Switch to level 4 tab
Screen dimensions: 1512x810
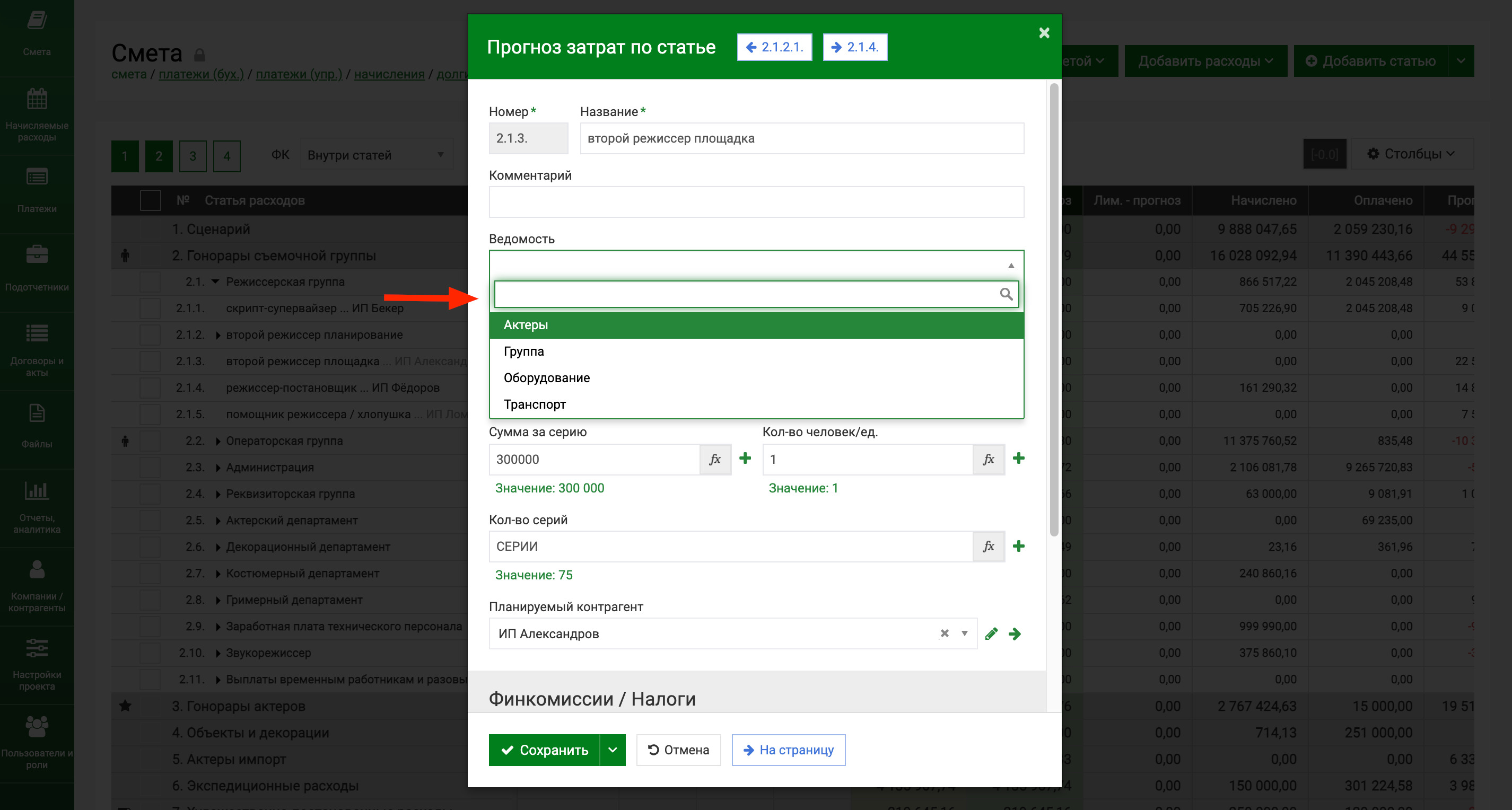226,156
